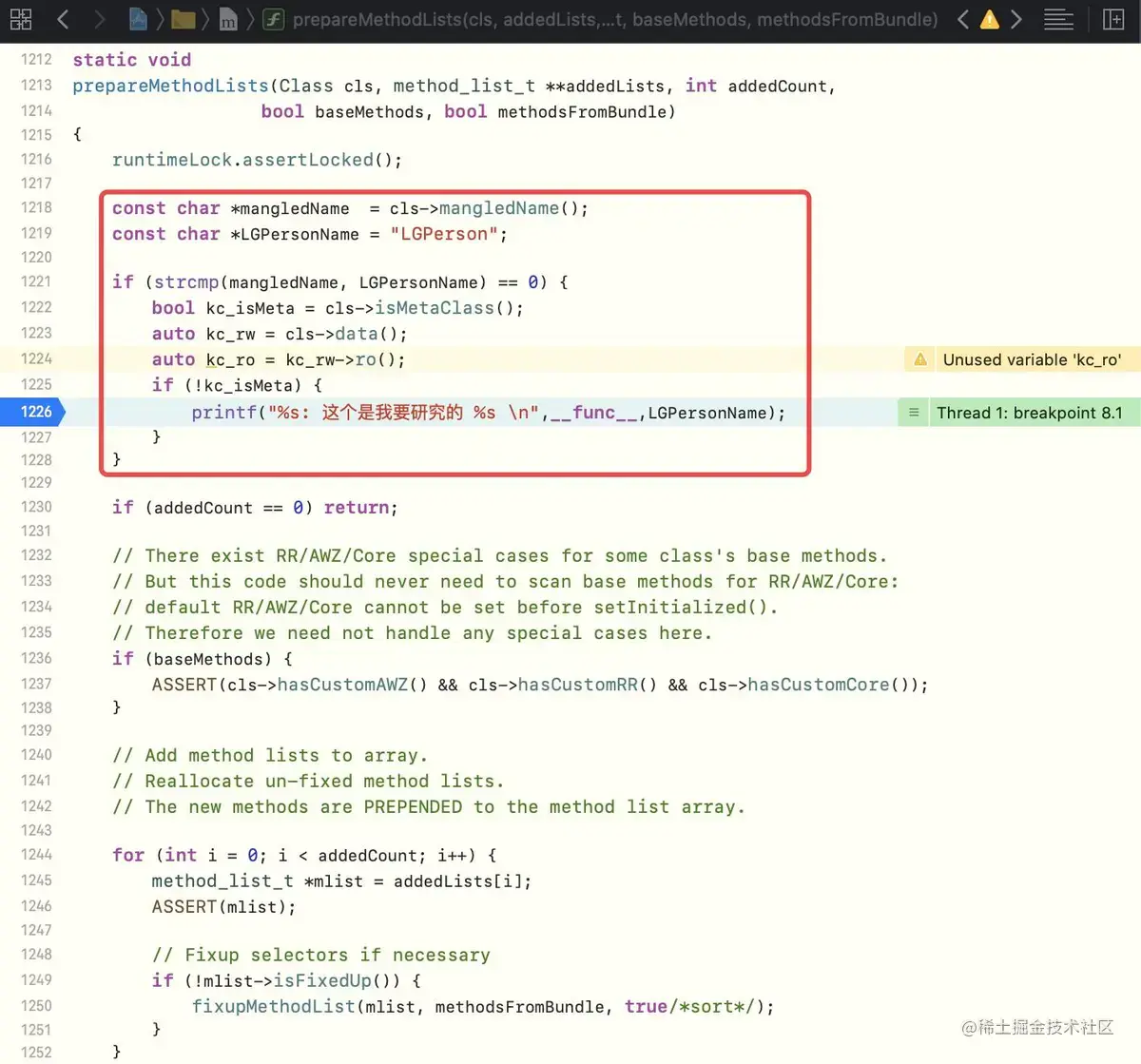Click the strcmp function call
1141x1064 pixels.
pyautogui.click(x=186, y=282)
